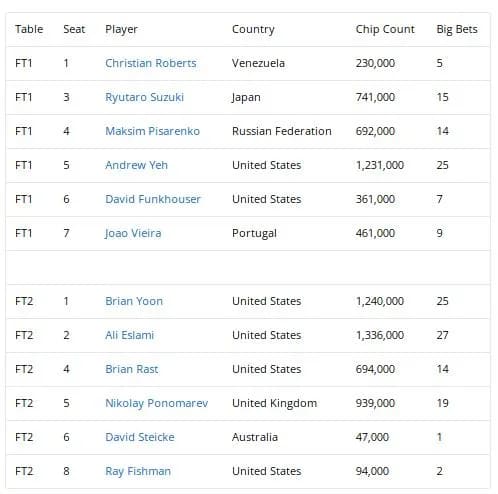Select Ray Fishman player link
The image size is (498, 494).
tap(138, 471)
